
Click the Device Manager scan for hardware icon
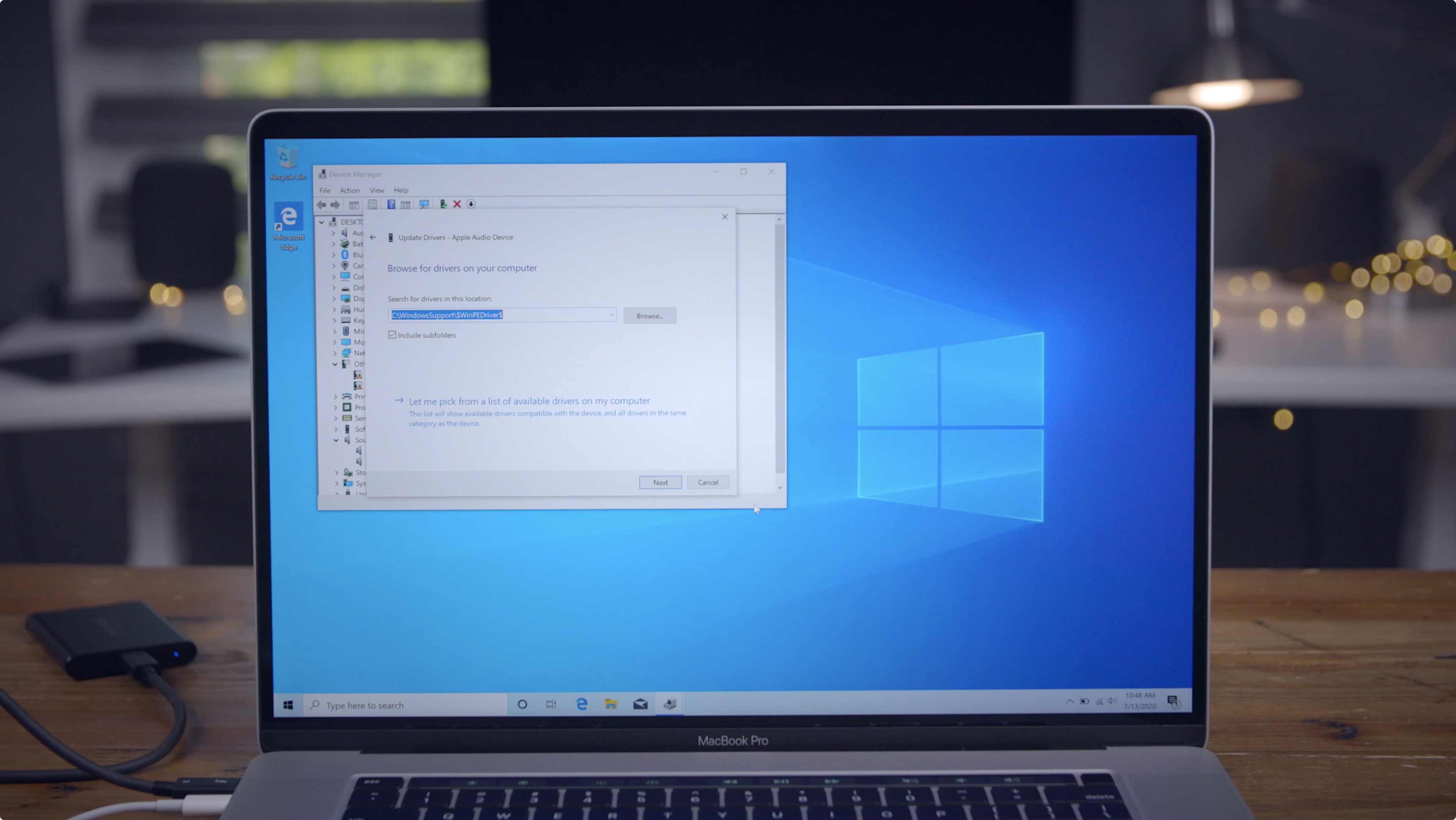click(423, 204)
